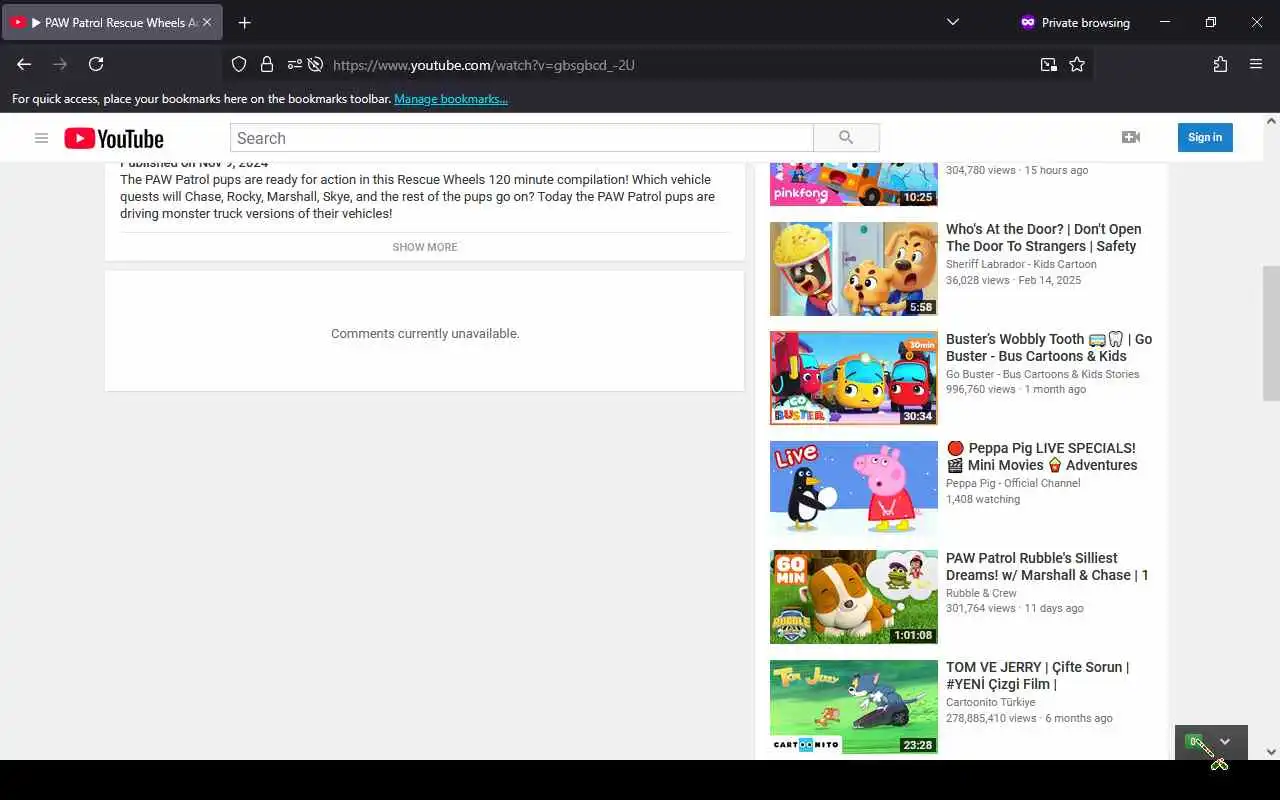The width and height of the screenshot is (1280, 800).
Task: Open Go Buster - Bus Cartoons channel name
Action: (1043, 374)
